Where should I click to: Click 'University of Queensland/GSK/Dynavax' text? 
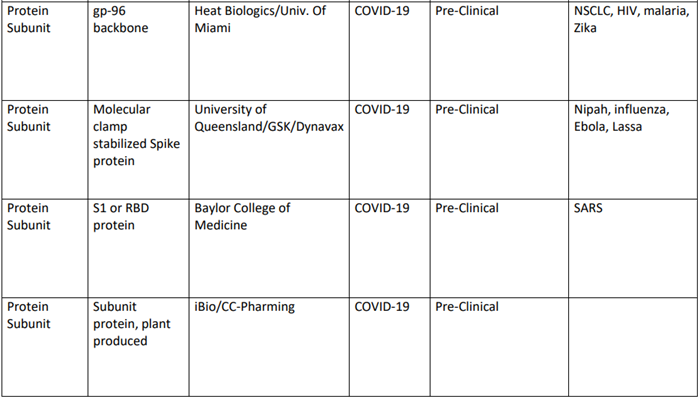[x=269, y=118]
